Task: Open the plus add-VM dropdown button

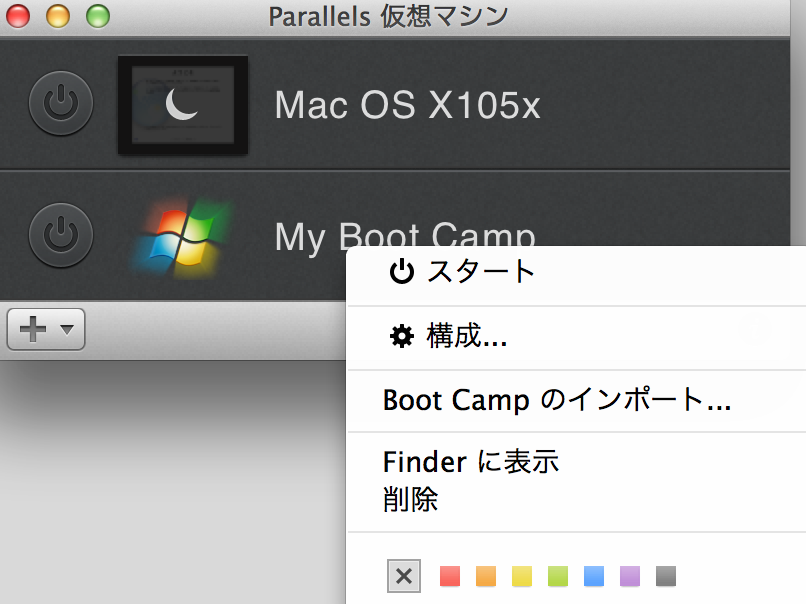Action: (46, 329)
